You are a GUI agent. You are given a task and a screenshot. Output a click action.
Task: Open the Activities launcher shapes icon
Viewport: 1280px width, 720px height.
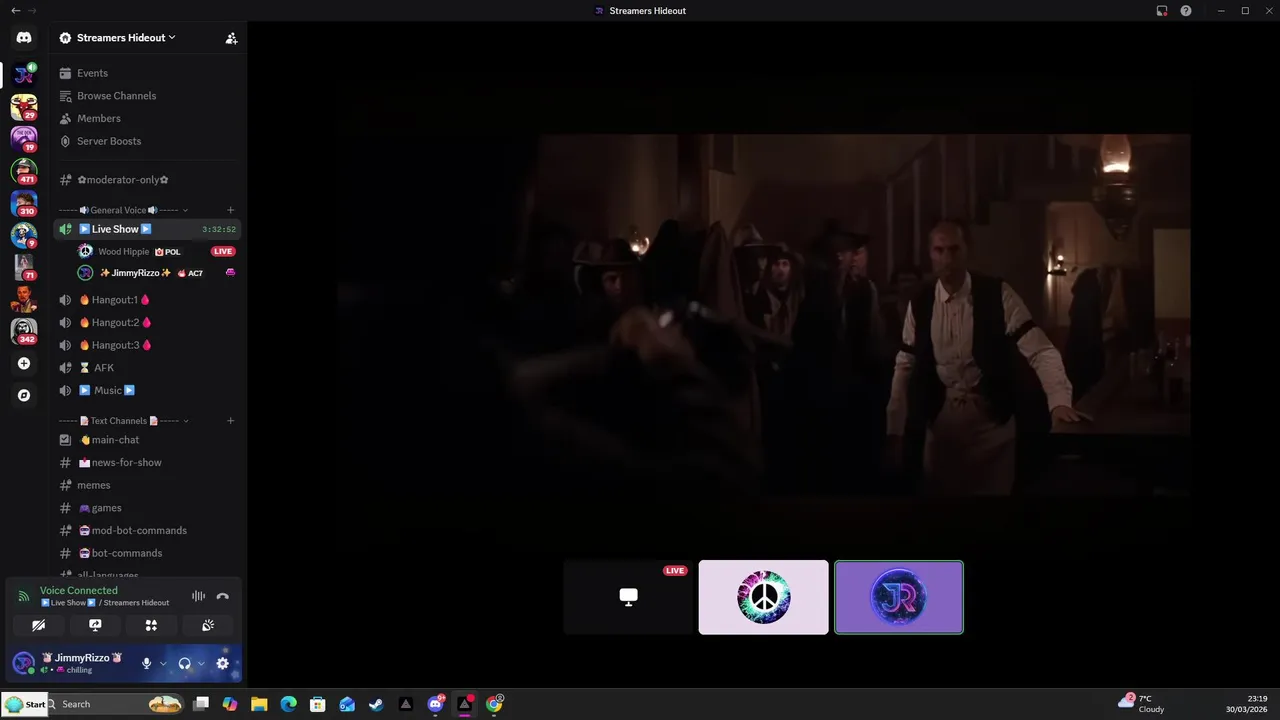151,625
